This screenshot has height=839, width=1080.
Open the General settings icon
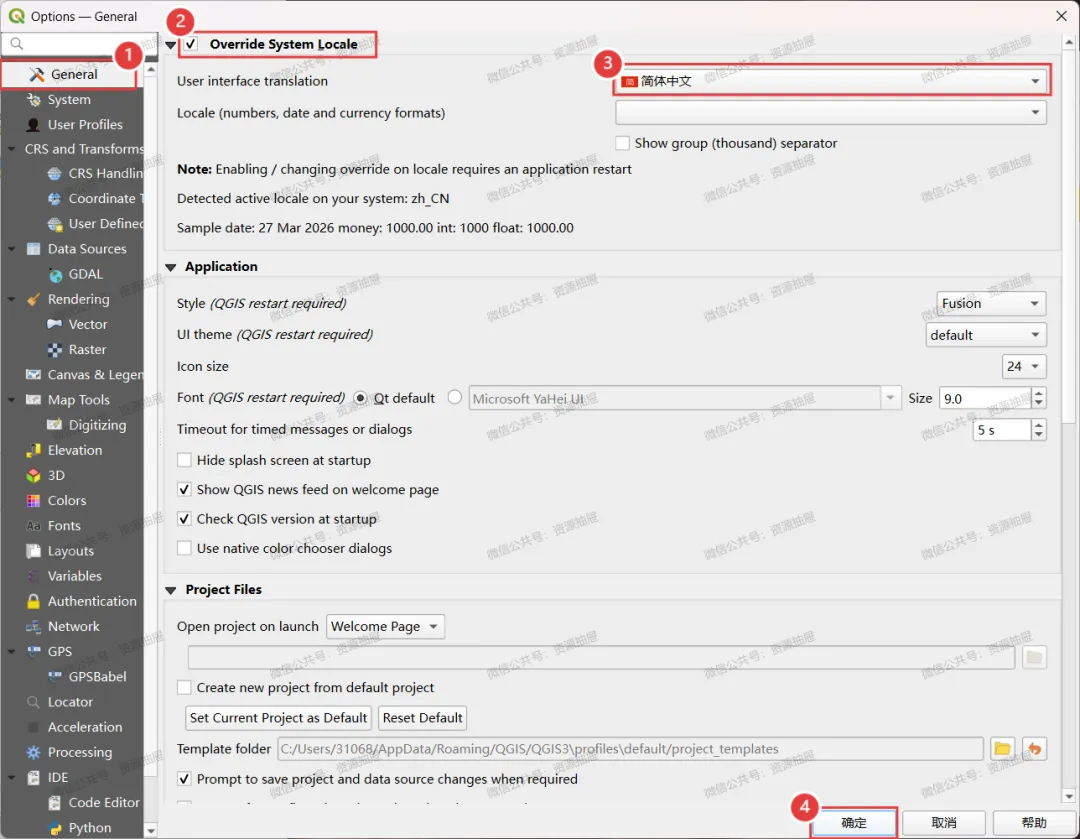pyautogui.click(x=37, y=74)
